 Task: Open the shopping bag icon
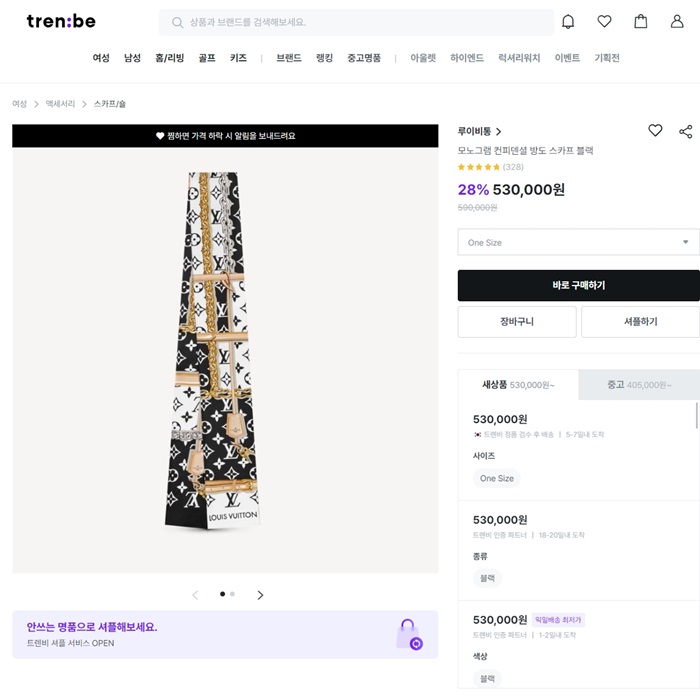(x=641, y=22)
